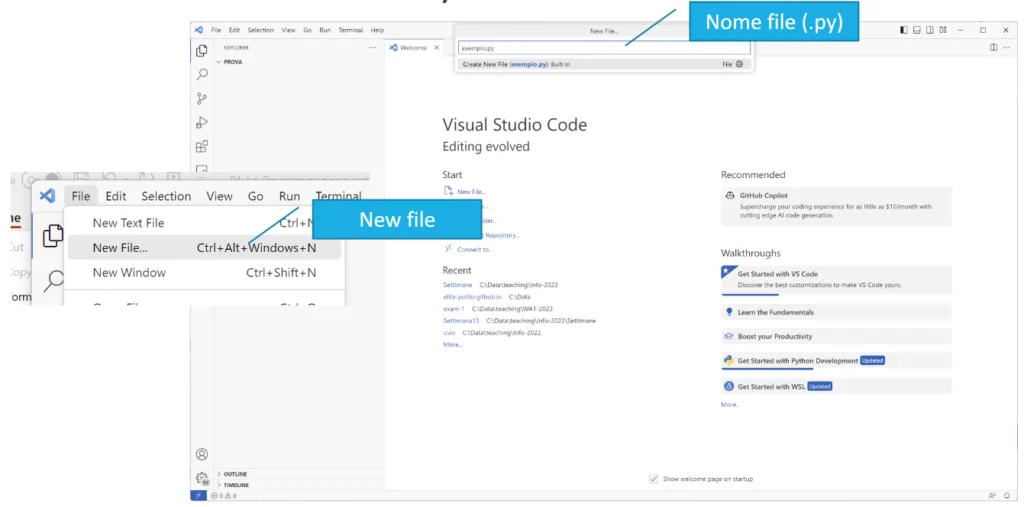Click notifications bell in status bar
1024x507 pixels.
1006,496
